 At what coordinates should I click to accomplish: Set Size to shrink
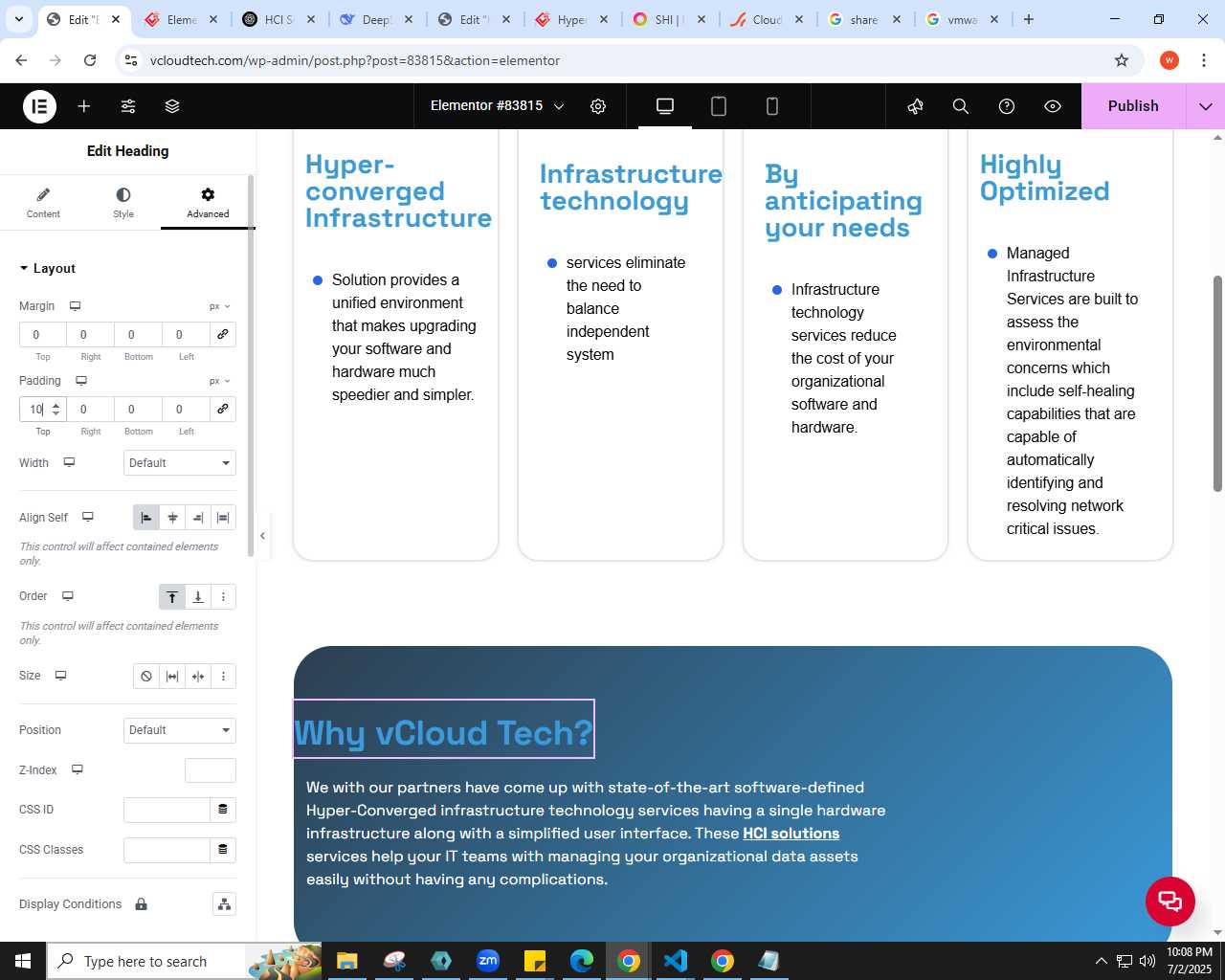[x=198, y=677]
